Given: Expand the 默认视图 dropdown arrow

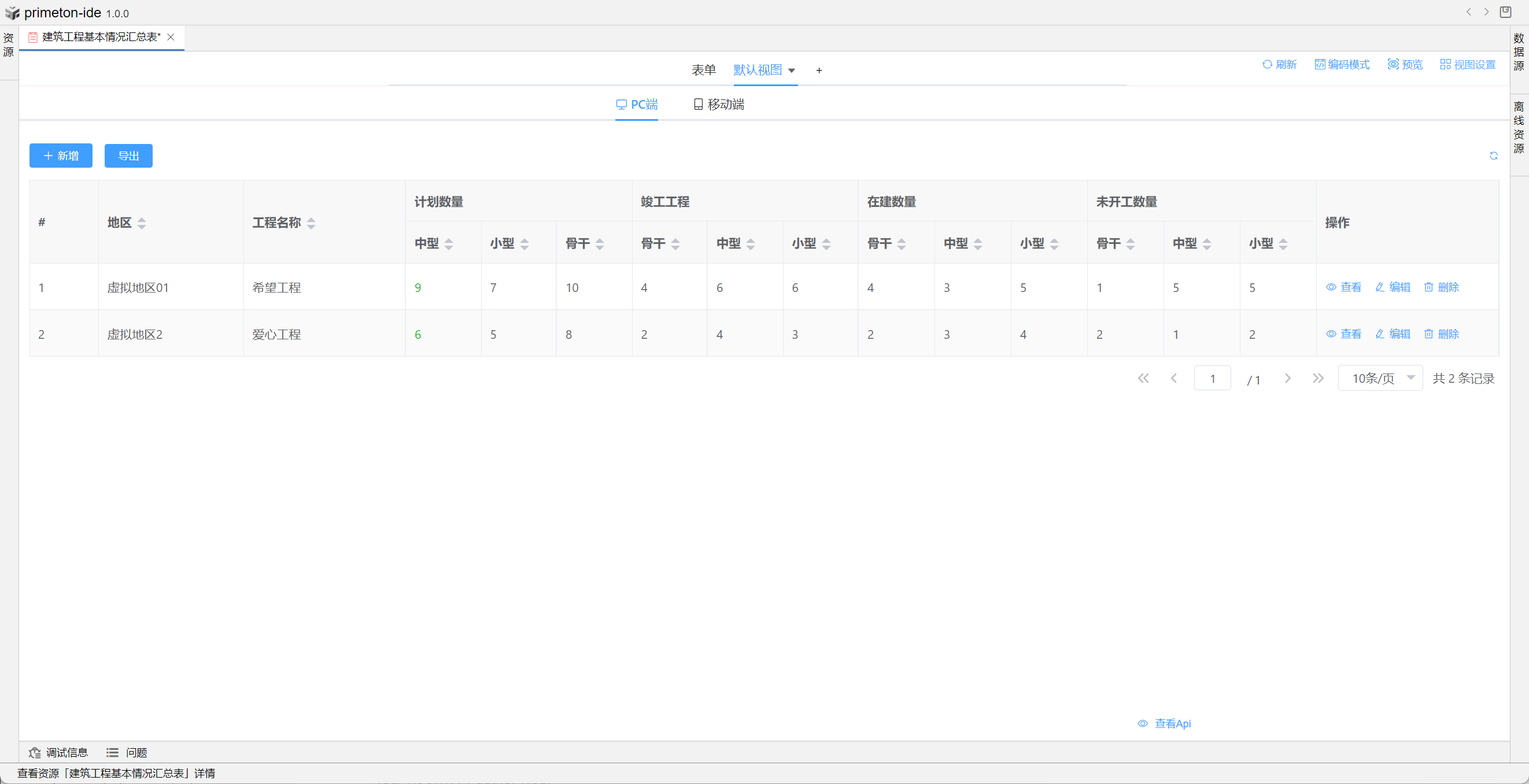Looking at the screenshot, I should (x=791, y=71).
